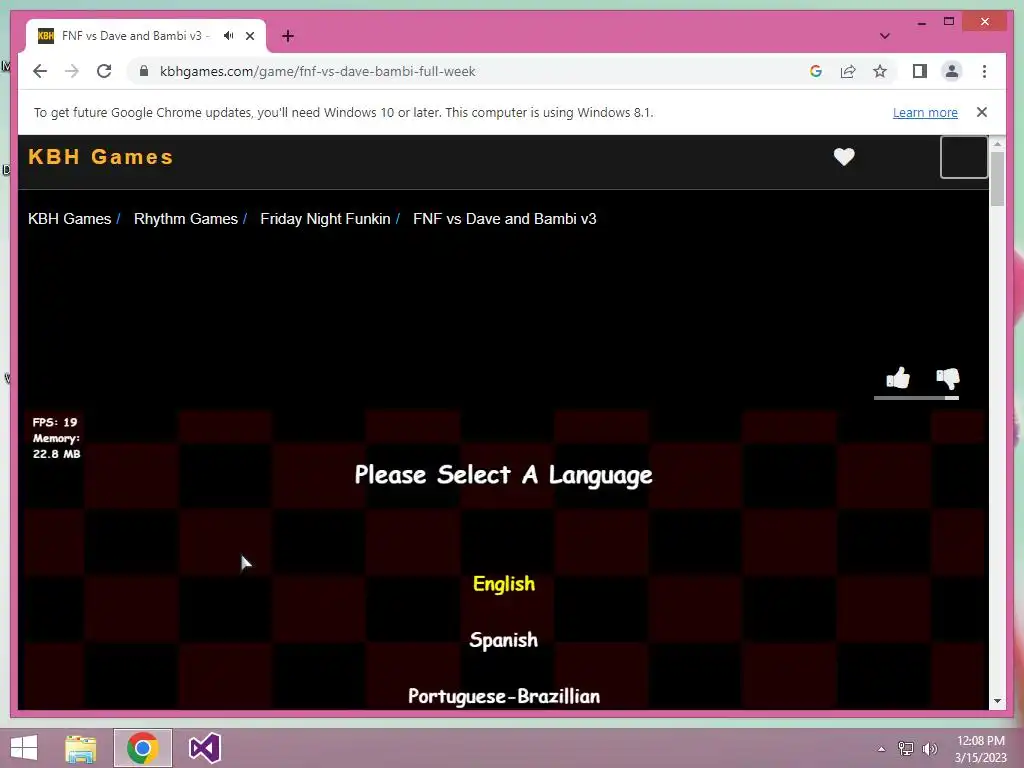This screenshot has height=768, width=1024.
Task: Click the forward navigation arrow
Action: point(71,71)
